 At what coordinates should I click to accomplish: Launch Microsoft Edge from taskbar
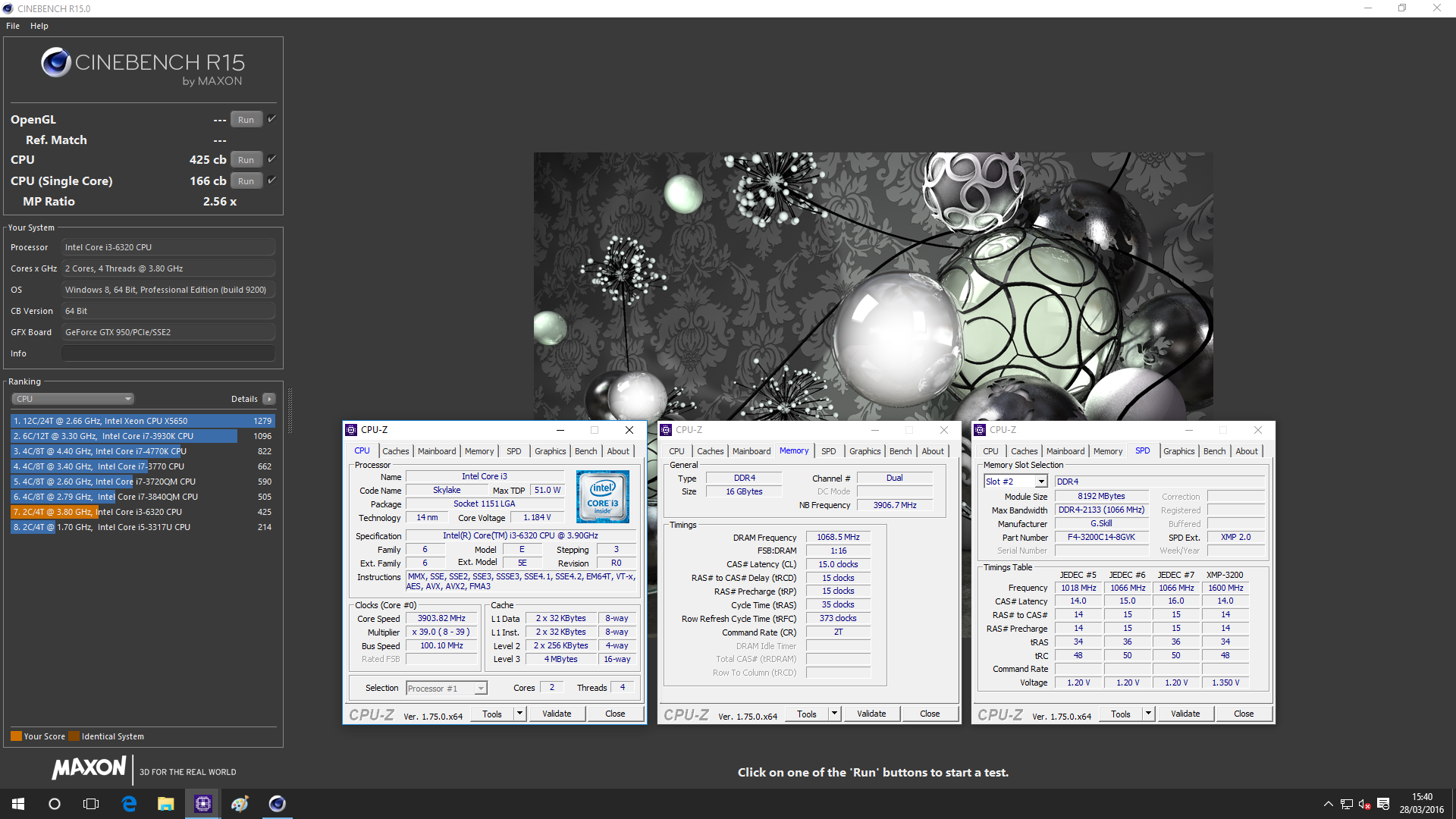[x=129, y=804]
